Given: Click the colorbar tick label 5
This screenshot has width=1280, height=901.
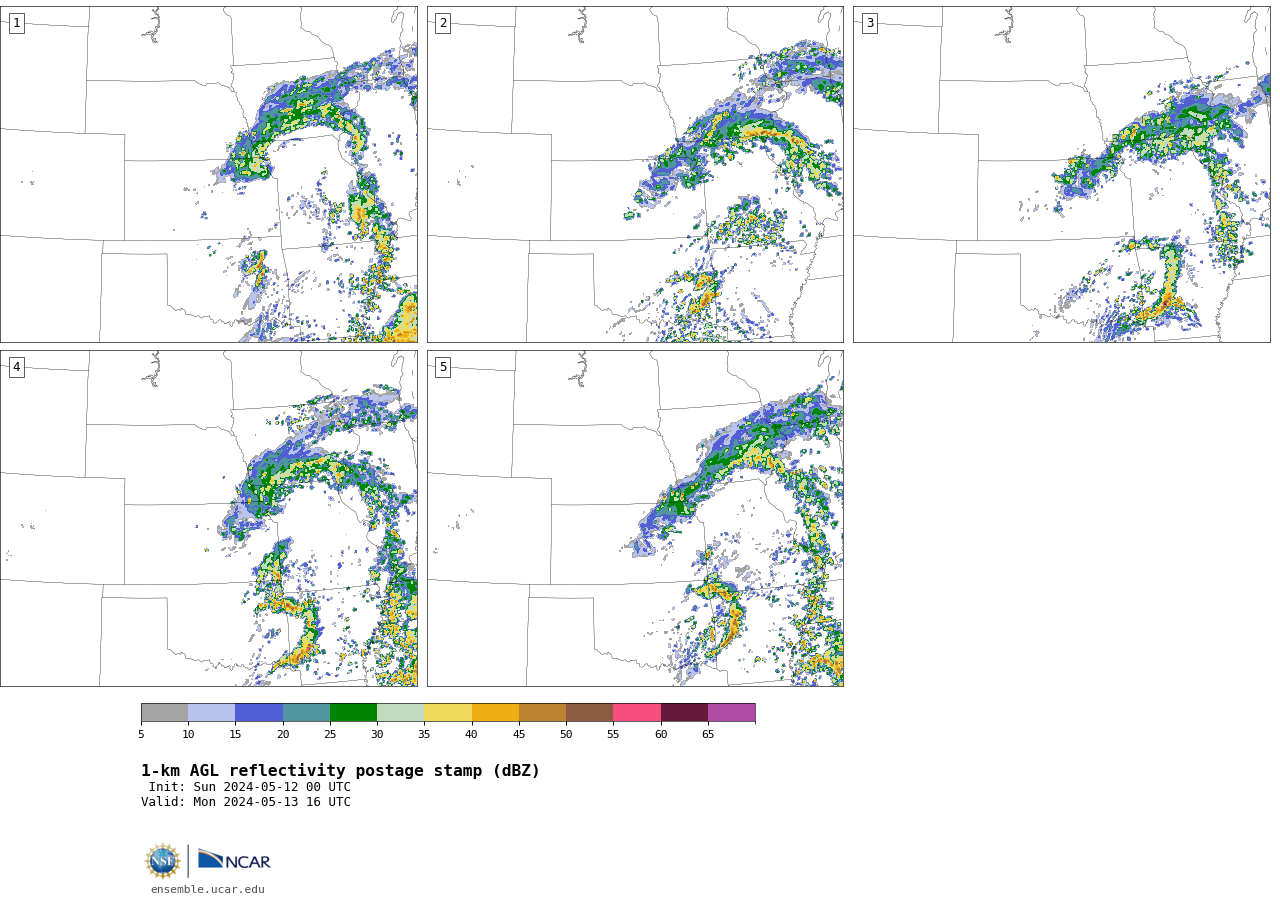Looking at the screenshot, I should [141, 734].
